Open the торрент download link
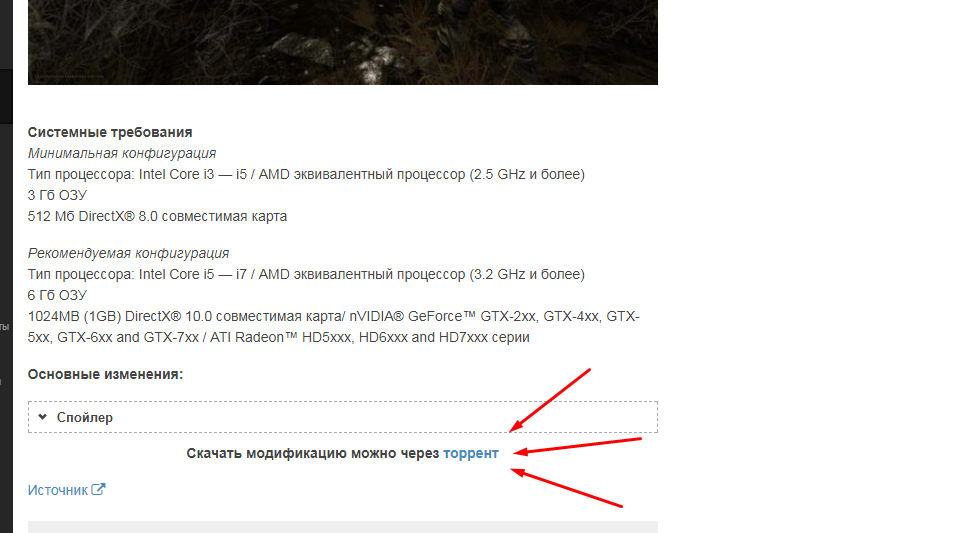This screenshot has height=533, width=976. (471, 453)
